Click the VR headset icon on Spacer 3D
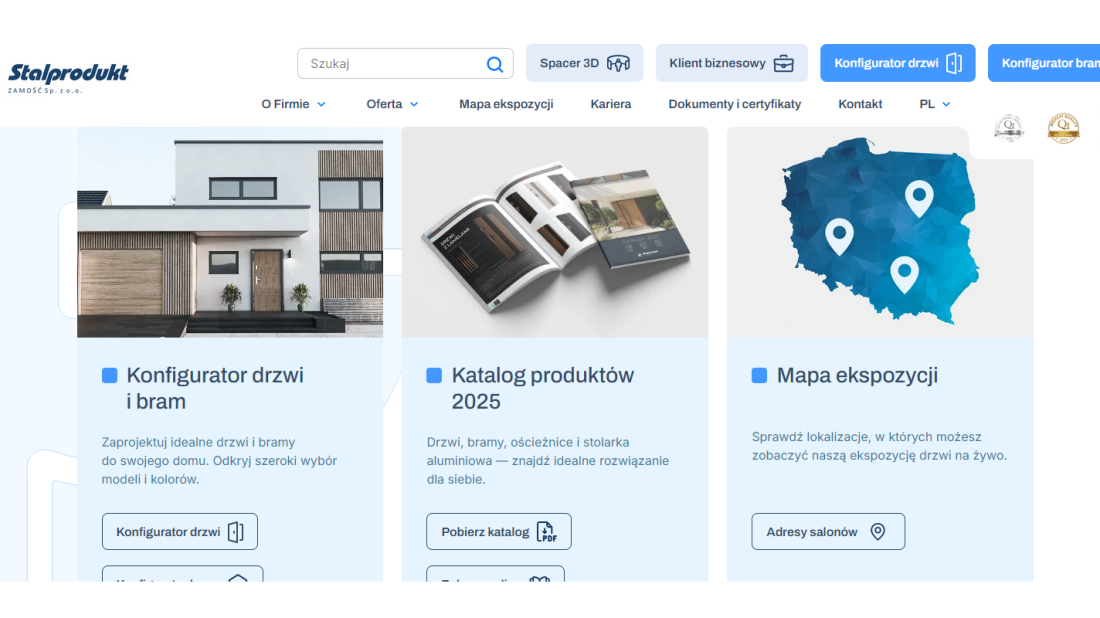 618,63
